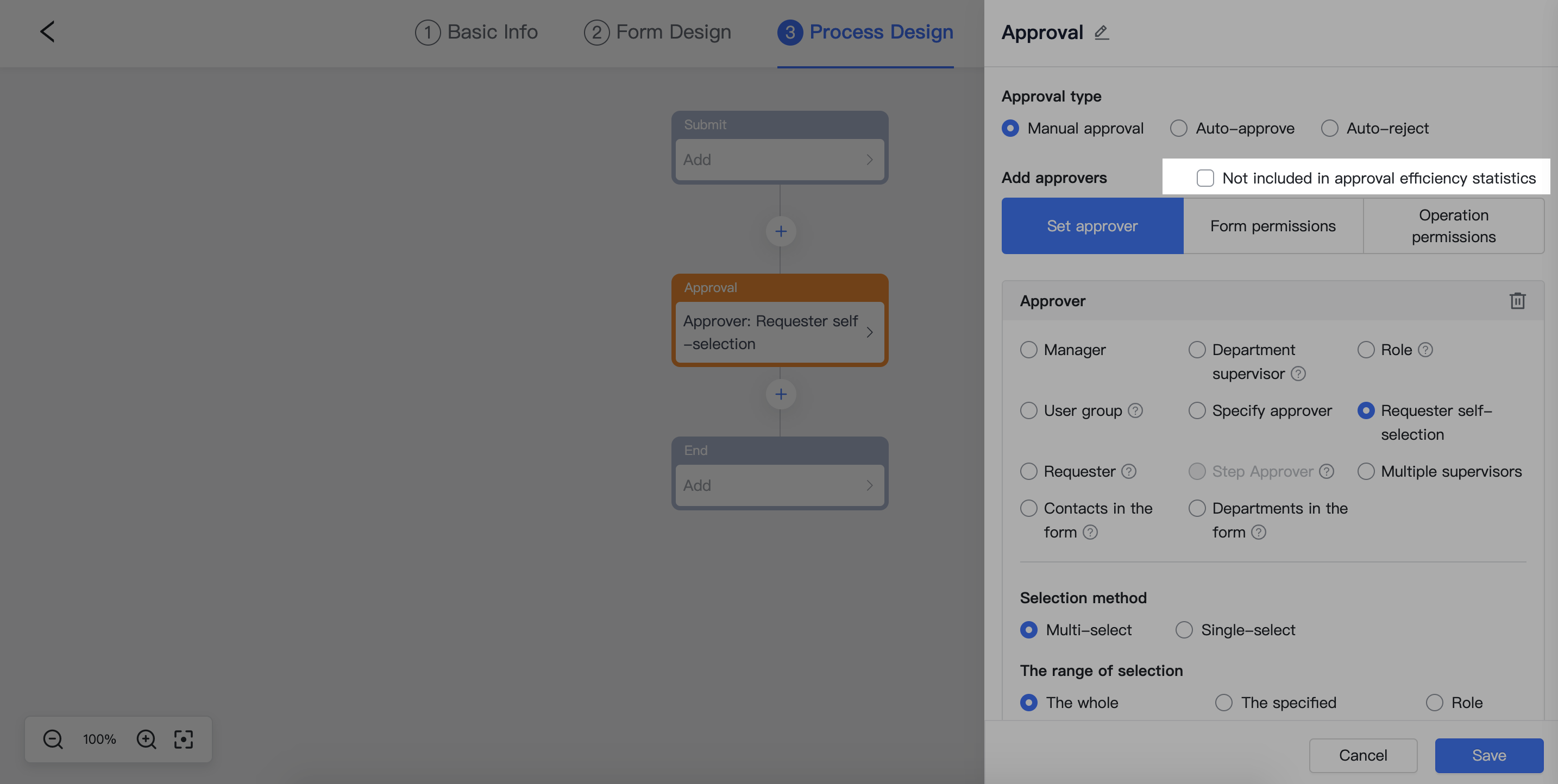This screenshot has width=1558, height=784.
Task: Choose Requester as approver
Action: click(1028, 471)
